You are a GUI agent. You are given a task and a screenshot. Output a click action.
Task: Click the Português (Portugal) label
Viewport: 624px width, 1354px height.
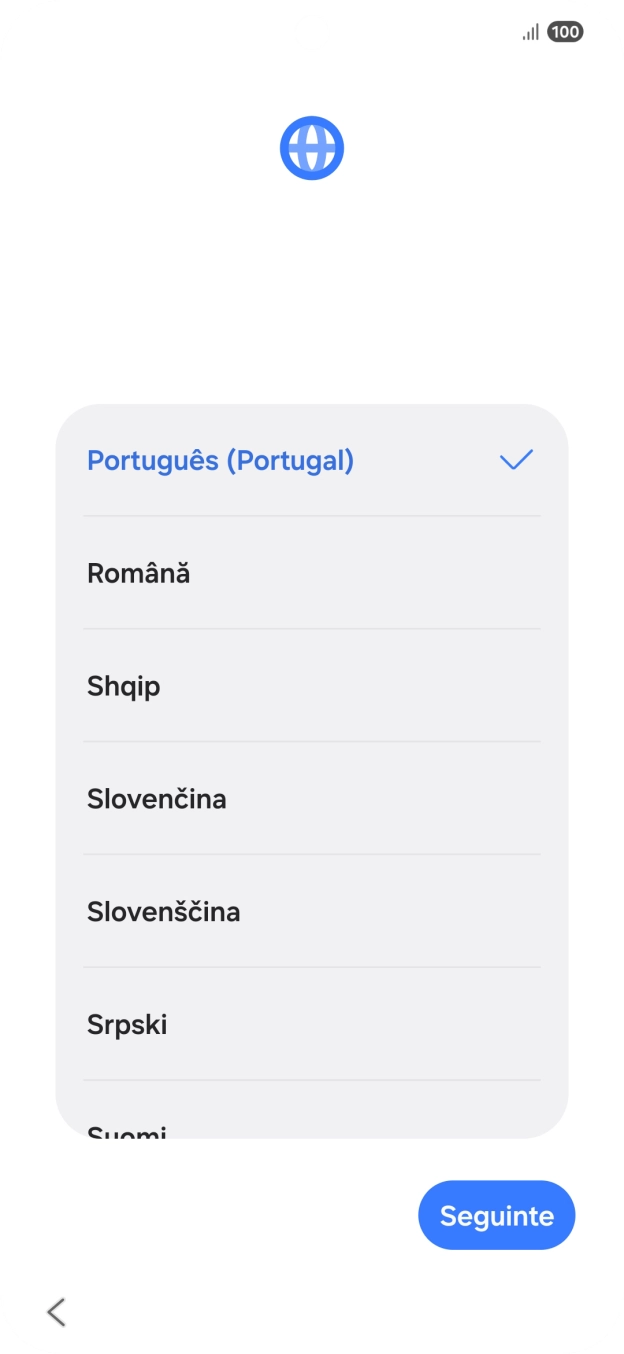(220, 461)
